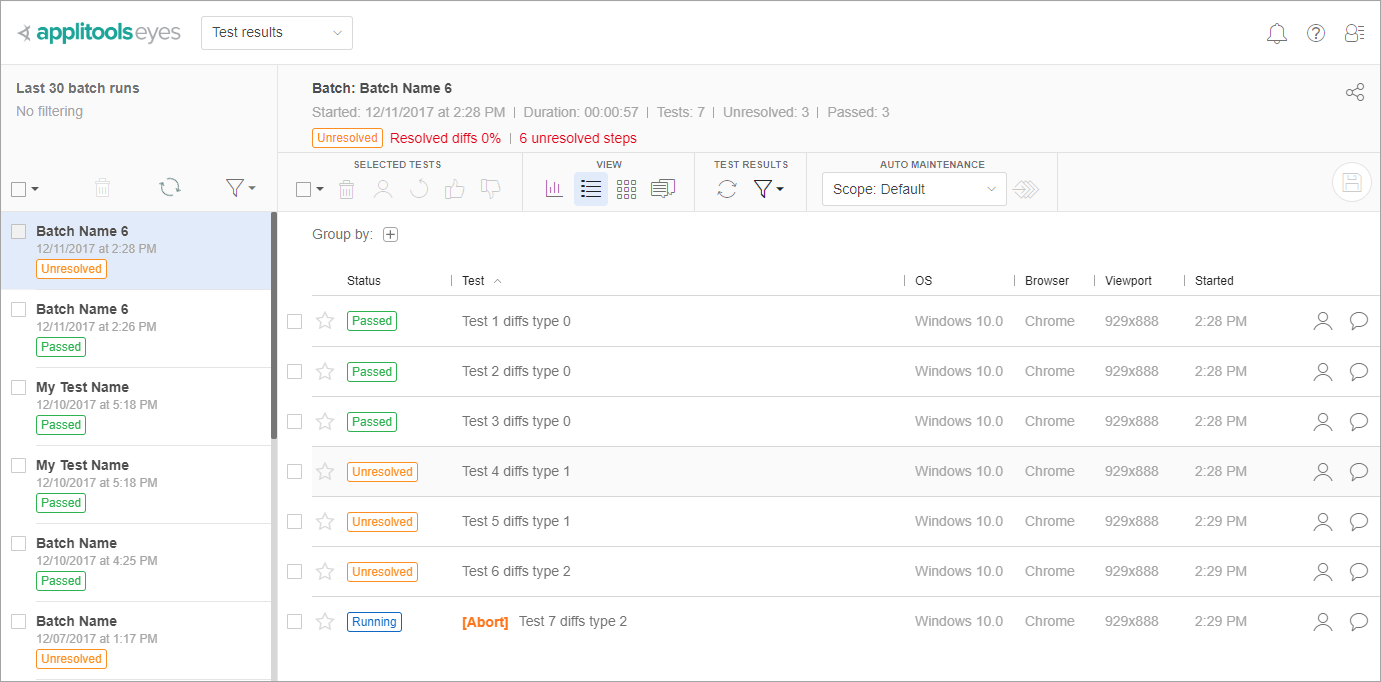Screen dimensions: 1381x682
Task: Add a grouping with the Group by plus button
Action: tap(390, 234)
